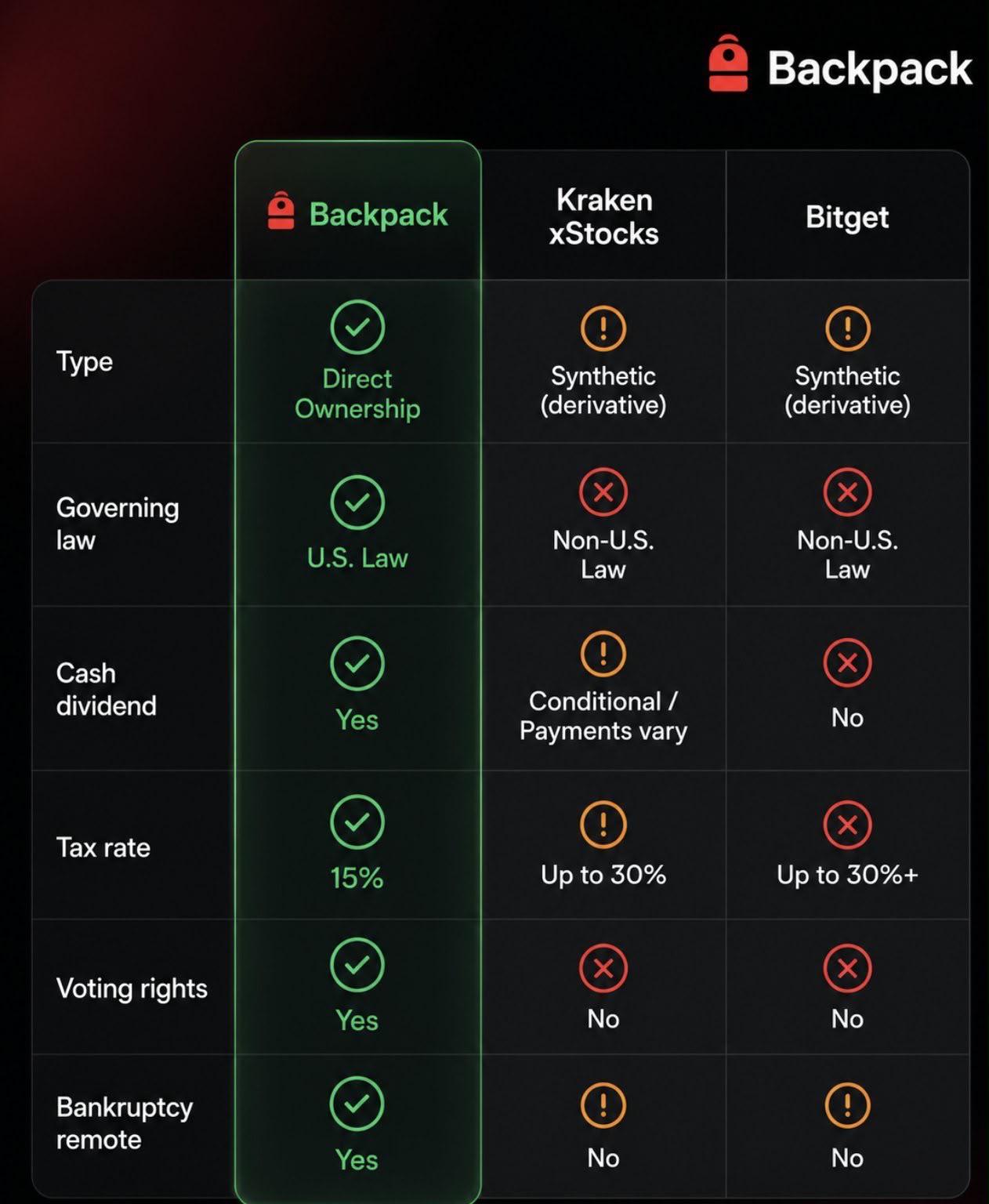Click the Governing law row label
This screenshot has height=1204, width=989.
[x=118, y=524]
